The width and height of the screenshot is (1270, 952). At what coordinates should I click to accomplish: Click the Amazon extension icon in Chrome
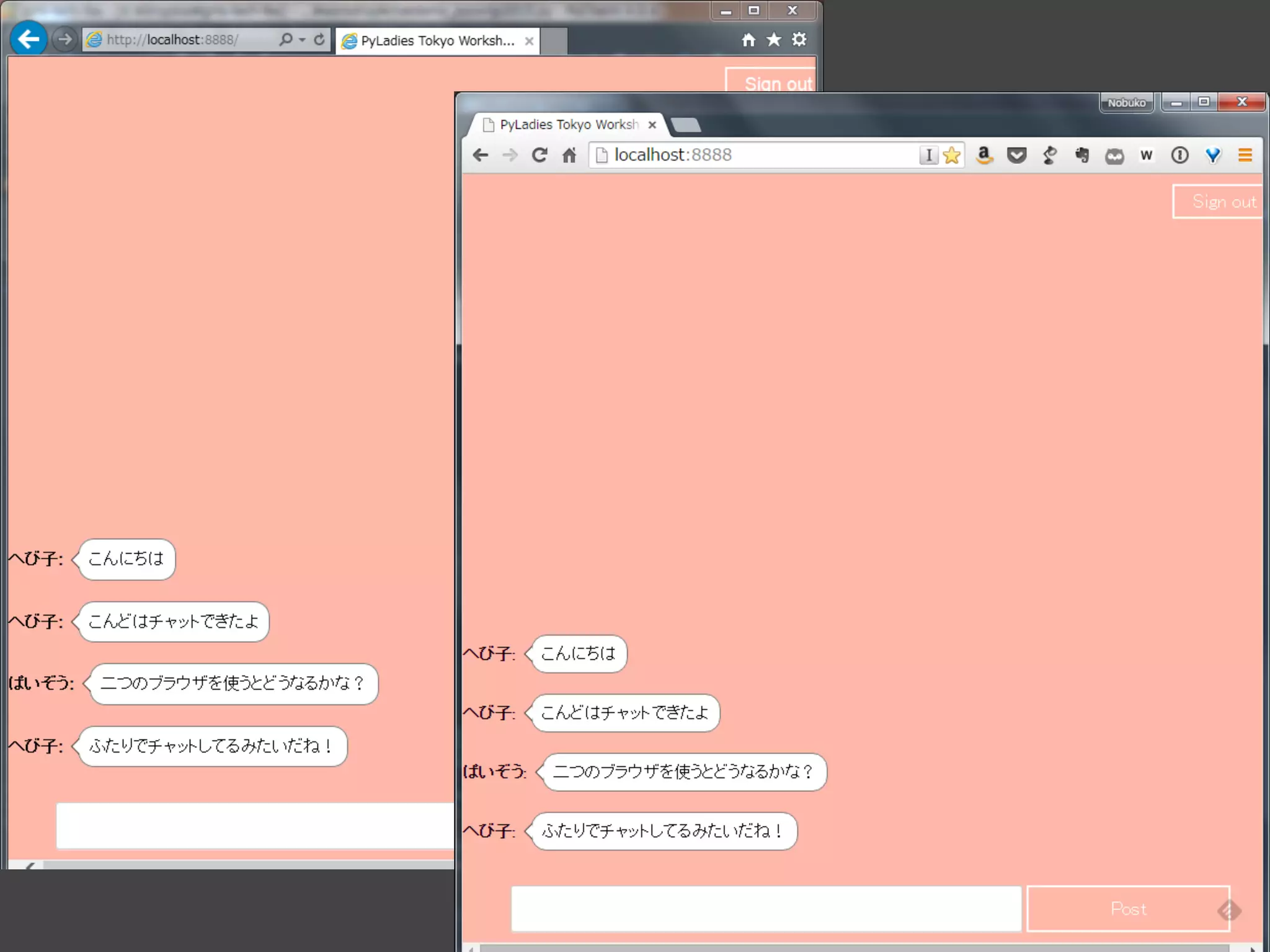pyautogui.click(x=984, y=155)
